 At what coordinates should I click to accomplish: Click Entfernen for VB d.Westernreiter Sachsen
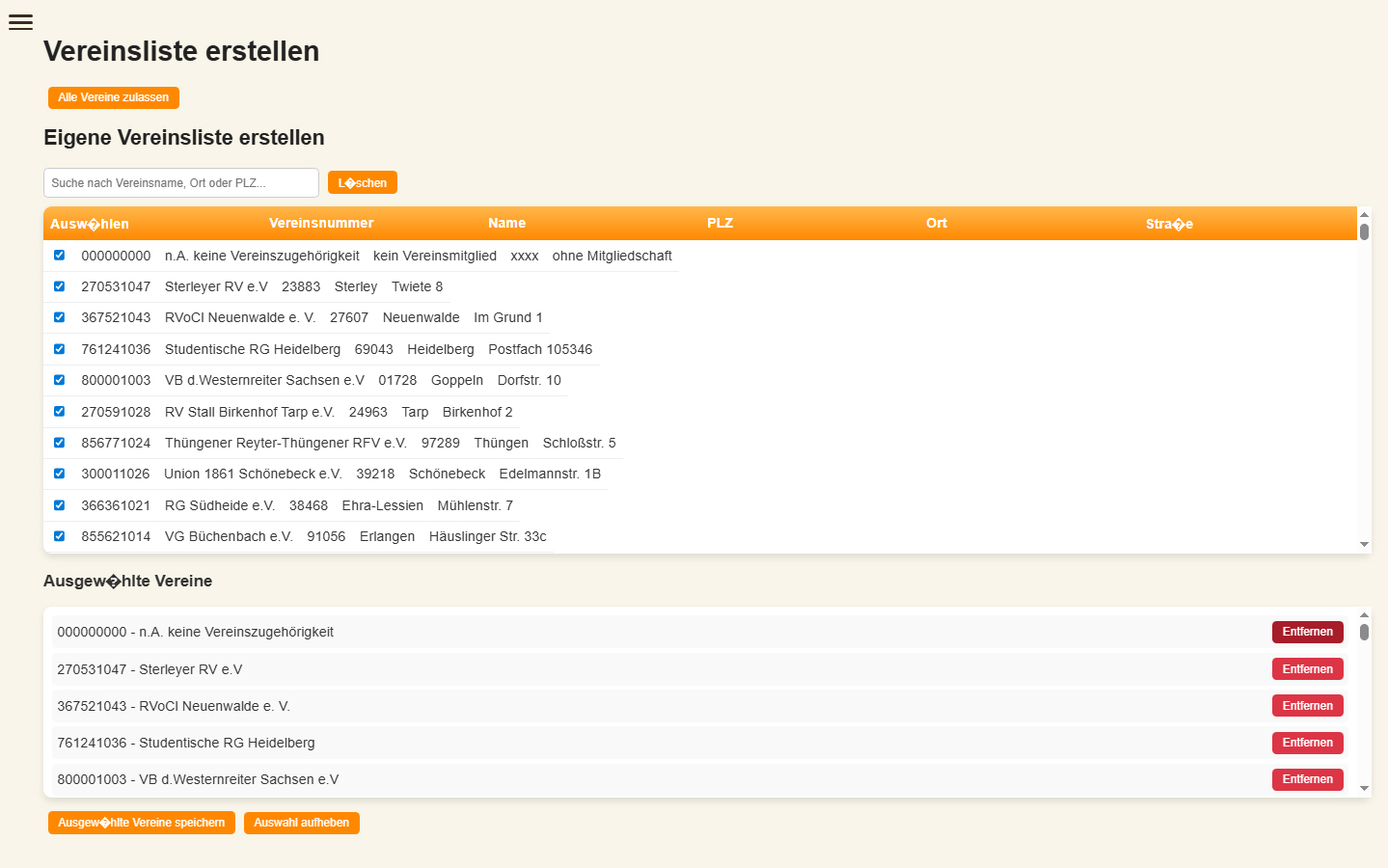pos(1307,779)
